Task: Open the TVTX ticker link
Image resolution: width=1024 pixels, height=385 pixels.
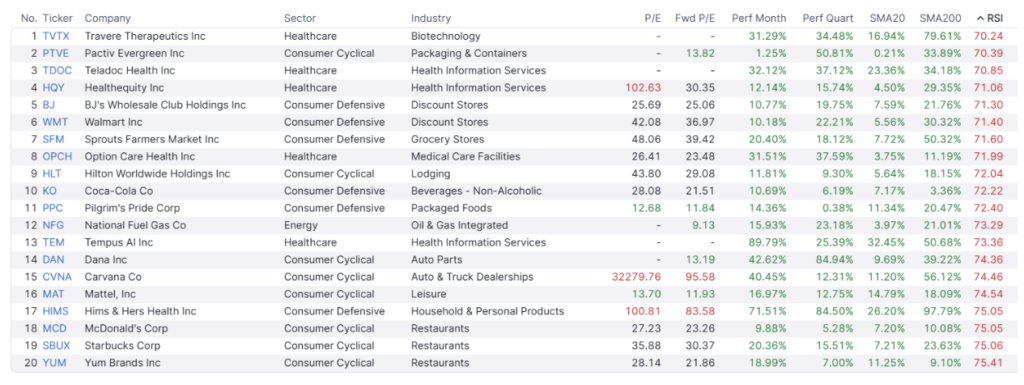Action: (56, 36)
